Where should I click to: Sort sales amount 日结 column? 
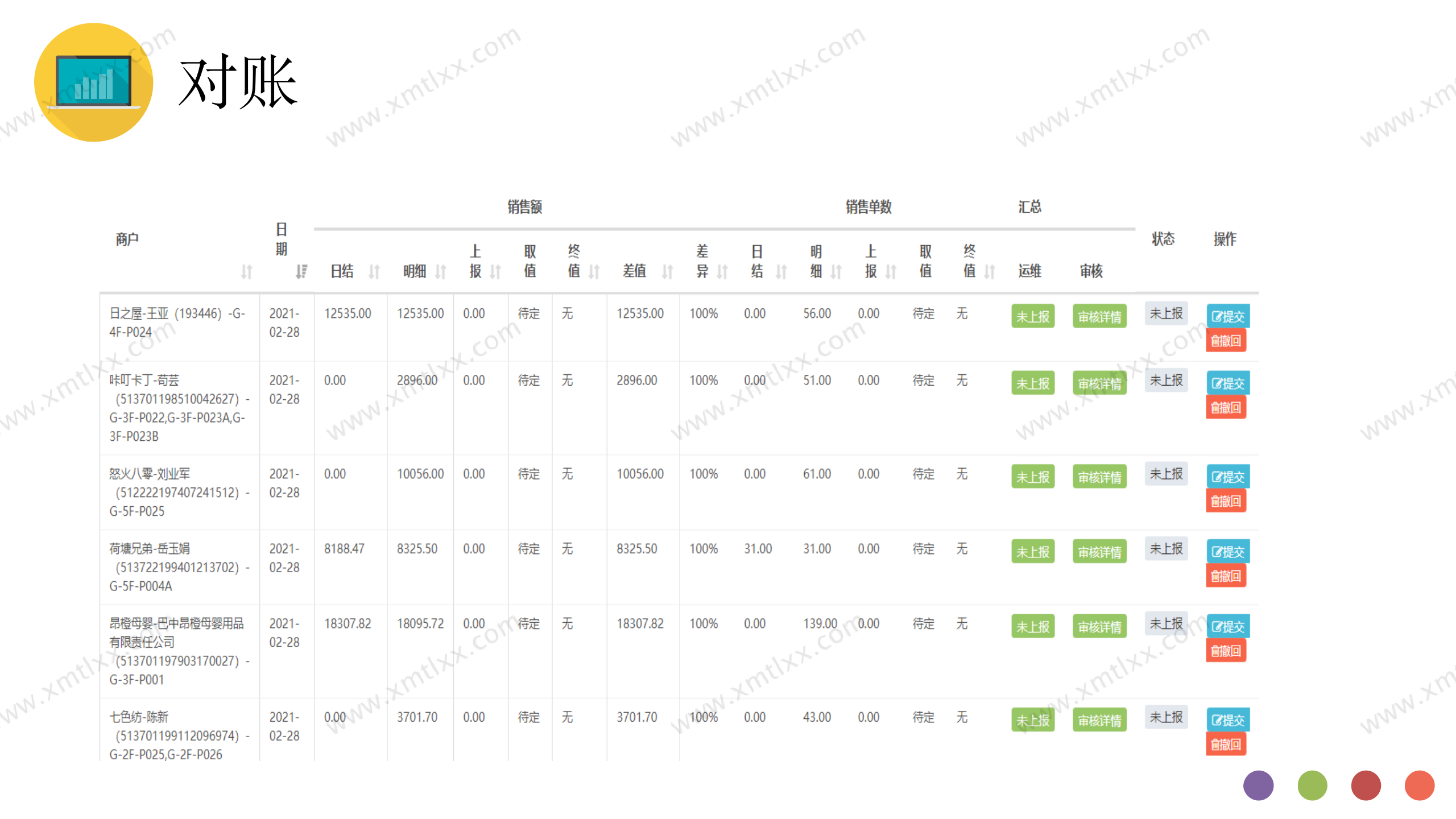click(x=374, y=272)
